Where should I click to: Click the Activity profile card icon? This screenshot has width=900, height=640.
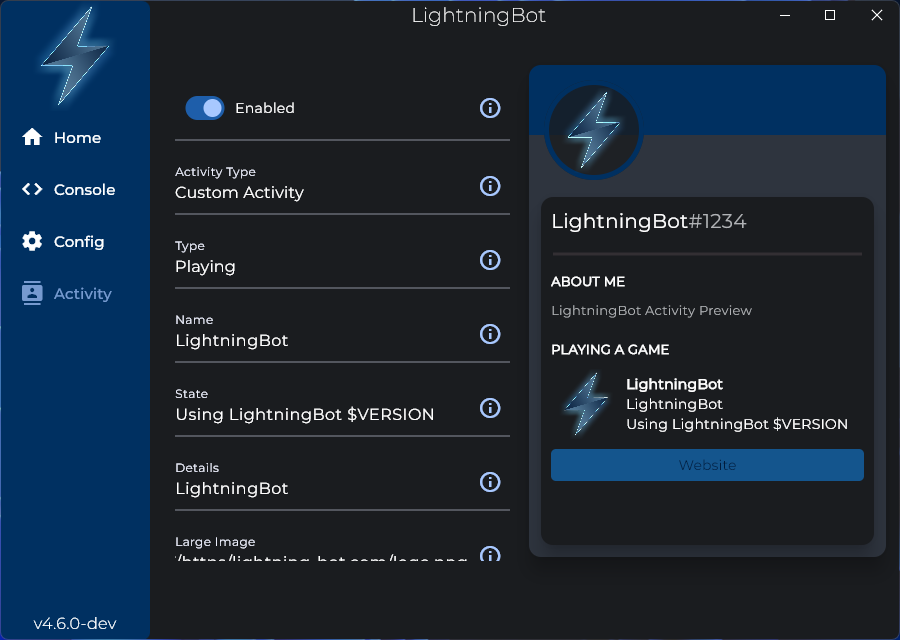31,293
